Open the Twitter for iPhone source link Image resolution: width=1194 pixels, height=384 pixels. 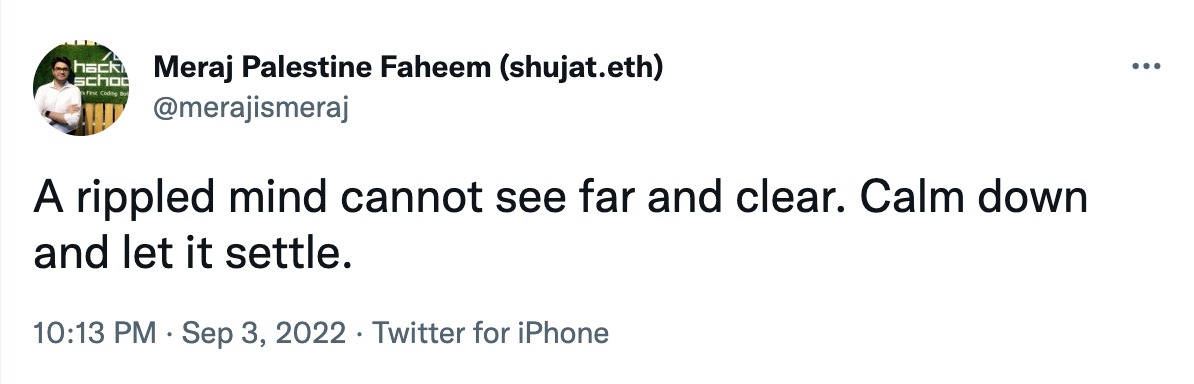[490, 333]
